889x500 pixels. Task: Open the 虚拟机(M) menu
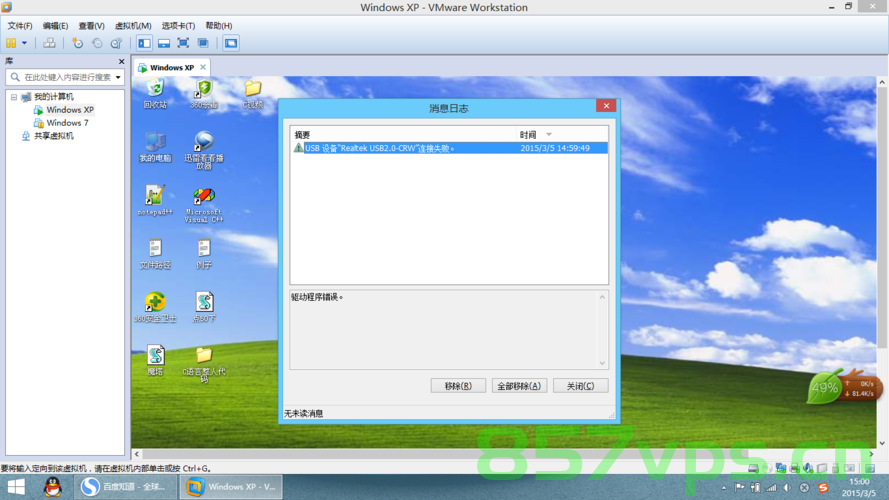point(133,26)
